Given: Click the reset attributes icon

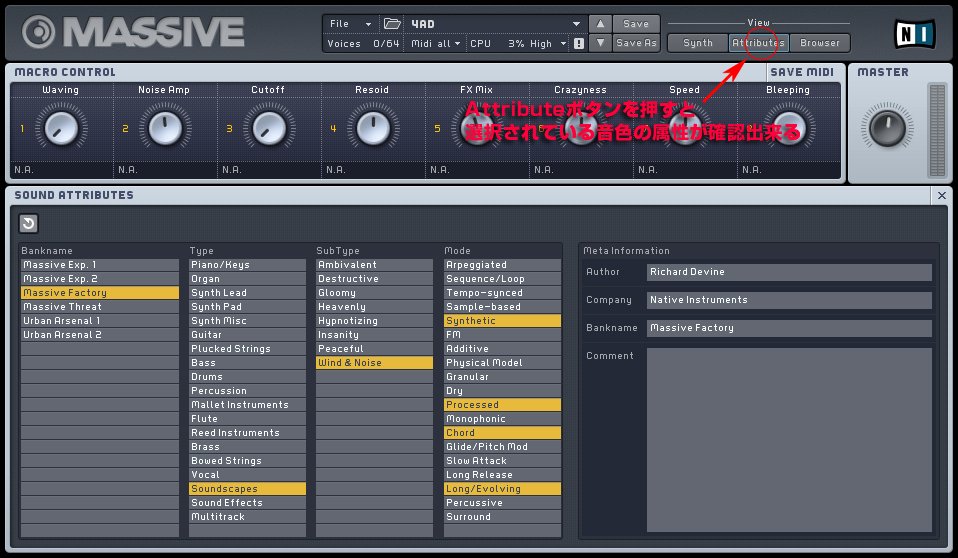Looking at the screenshot, I should (28, 223).
